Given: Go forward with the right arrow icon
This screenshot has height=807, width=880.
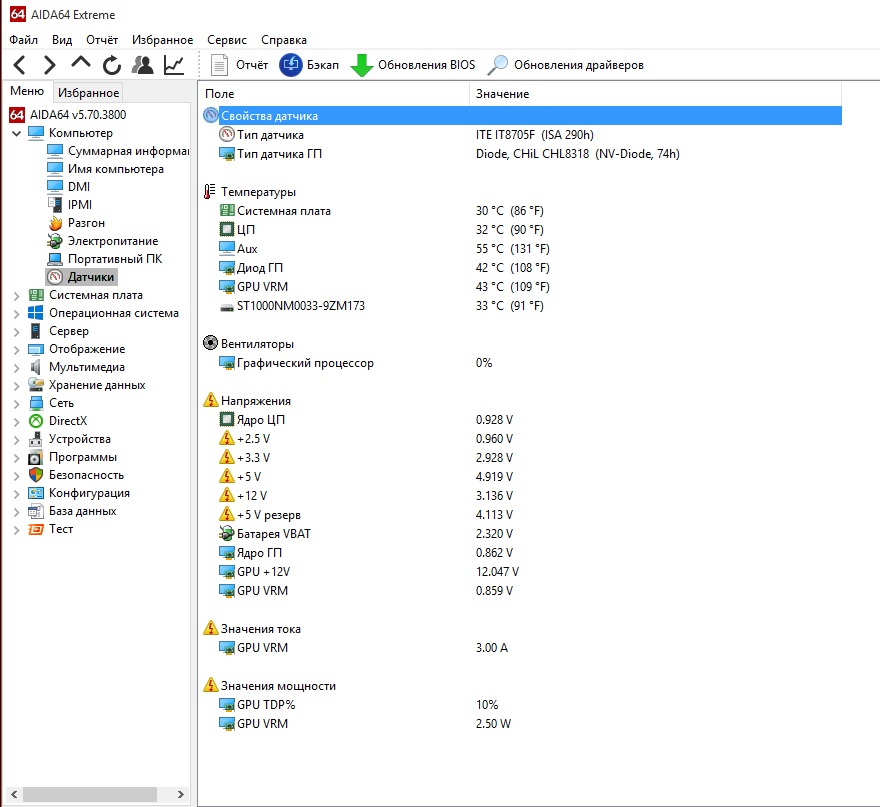Looking at the screenshot, I should coord(50,65).
